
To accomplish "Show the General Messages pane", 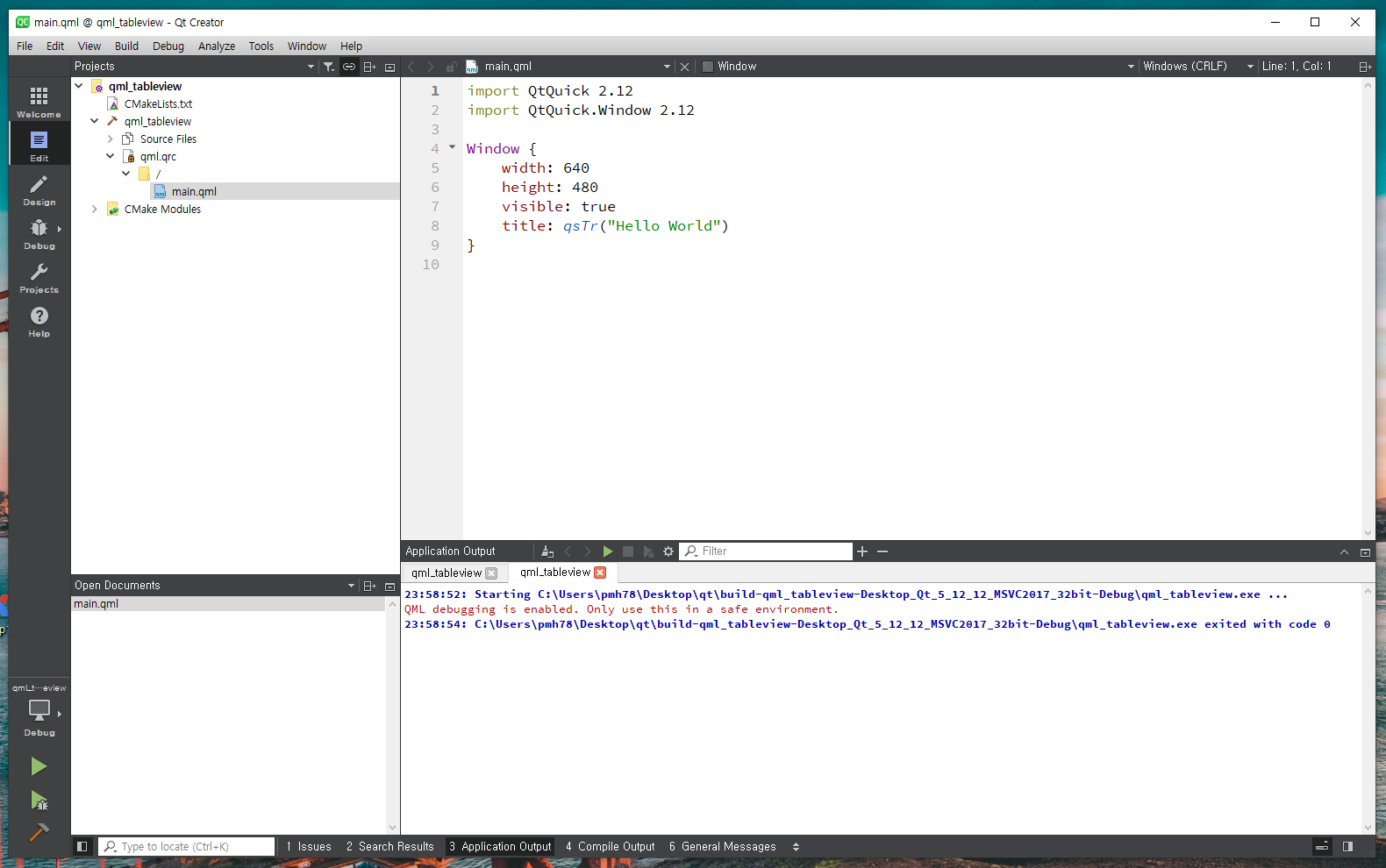I will tap(723, 846).
